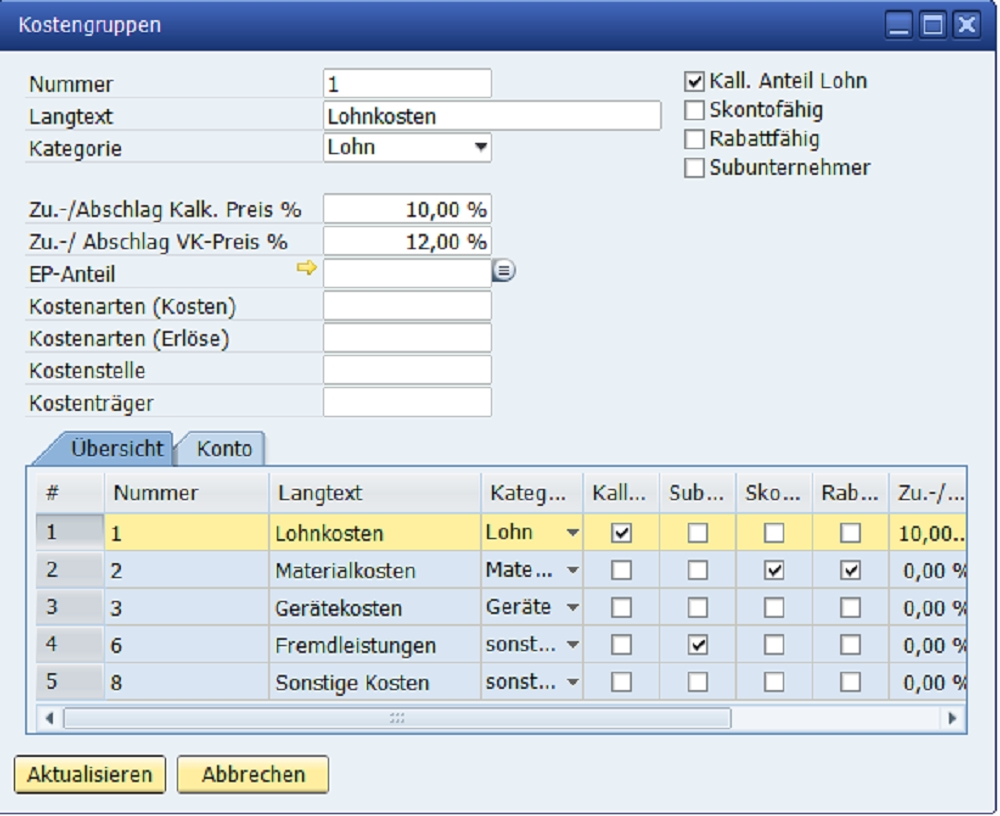Click the Langtext field containing Lohnkosten

pyautogui.click(x=492, y=116)
